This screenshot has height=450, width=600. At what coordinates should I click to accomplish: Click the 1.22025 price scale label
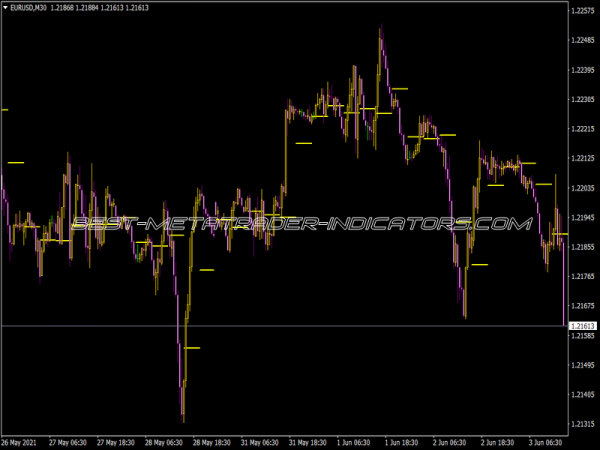pyautogui.click(x=582, y=188)
